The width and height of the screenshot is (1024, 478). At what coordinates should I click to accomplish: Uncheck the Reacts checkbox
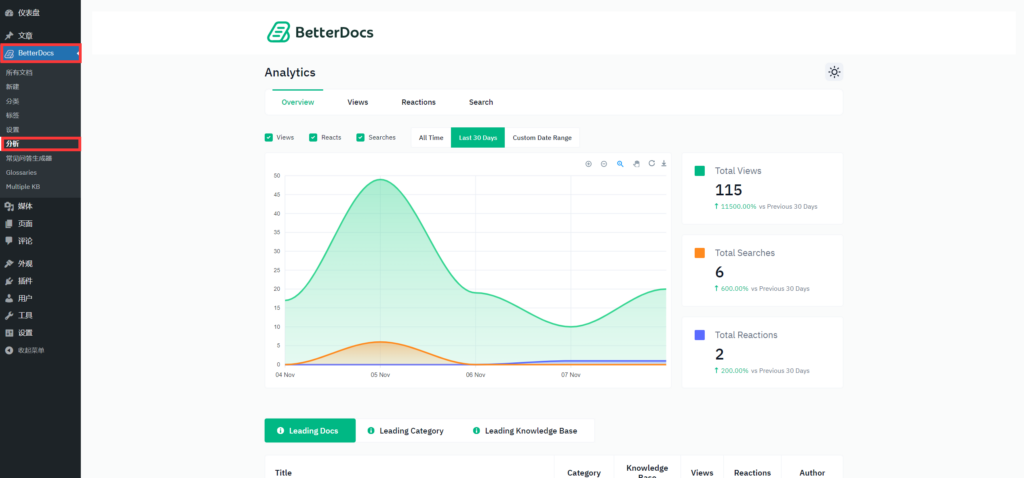(x=313, y=138)
